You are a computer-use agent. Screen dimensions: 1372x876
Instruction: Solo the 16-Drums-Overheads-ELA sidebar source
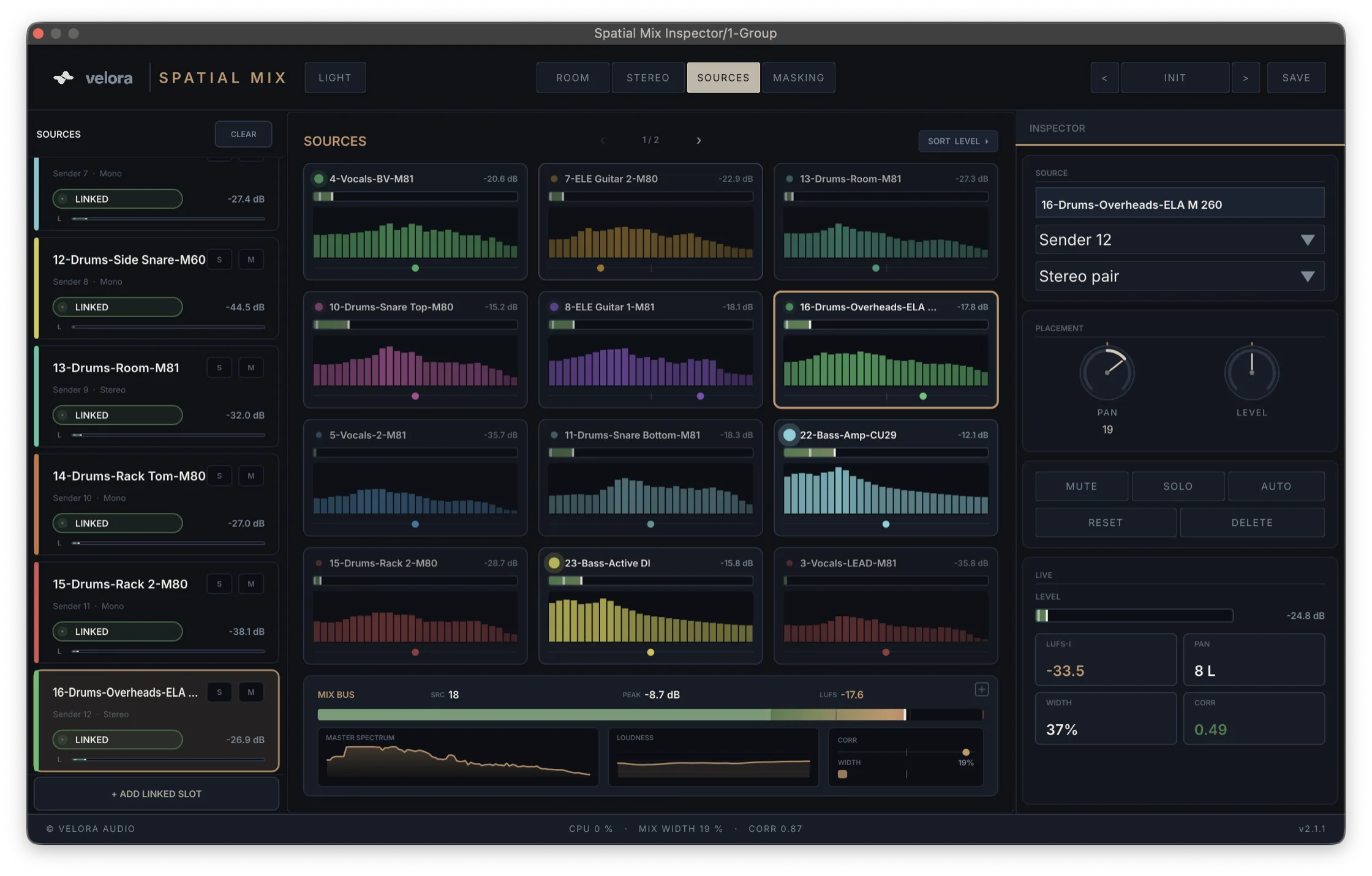pyautogui.click(x=219, y=692)
